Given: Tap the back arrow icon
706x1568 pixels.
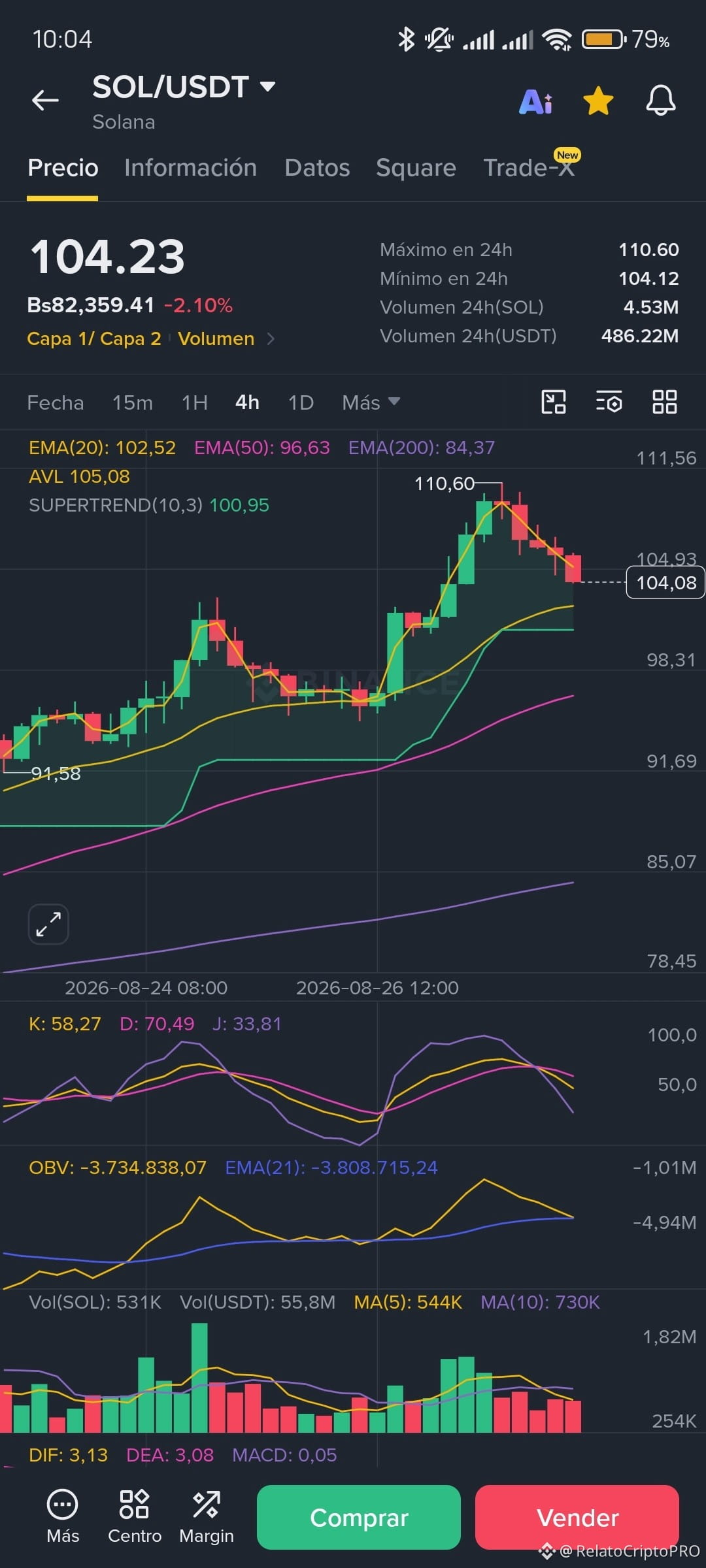Looking at the screenshot, I should [x=45, y=100].
